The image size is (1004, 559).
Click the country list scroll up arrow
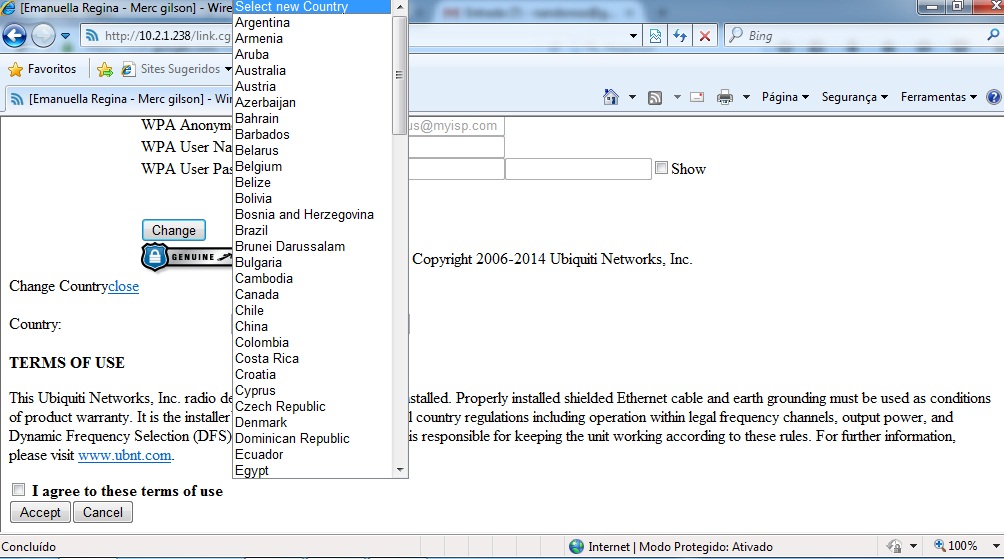click(400, 7)
